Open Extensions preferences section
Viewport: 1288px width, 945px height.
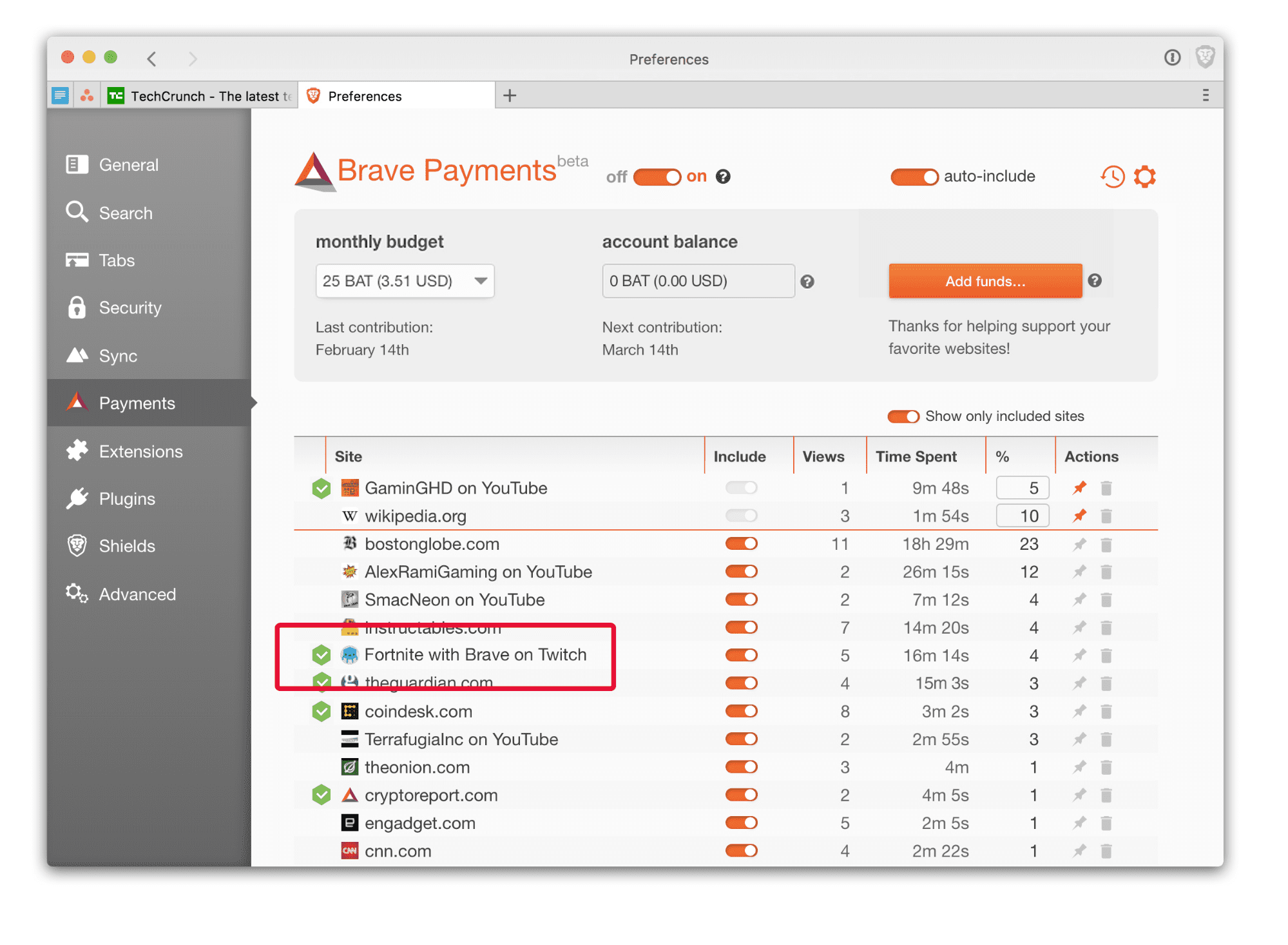click(149, 451)
